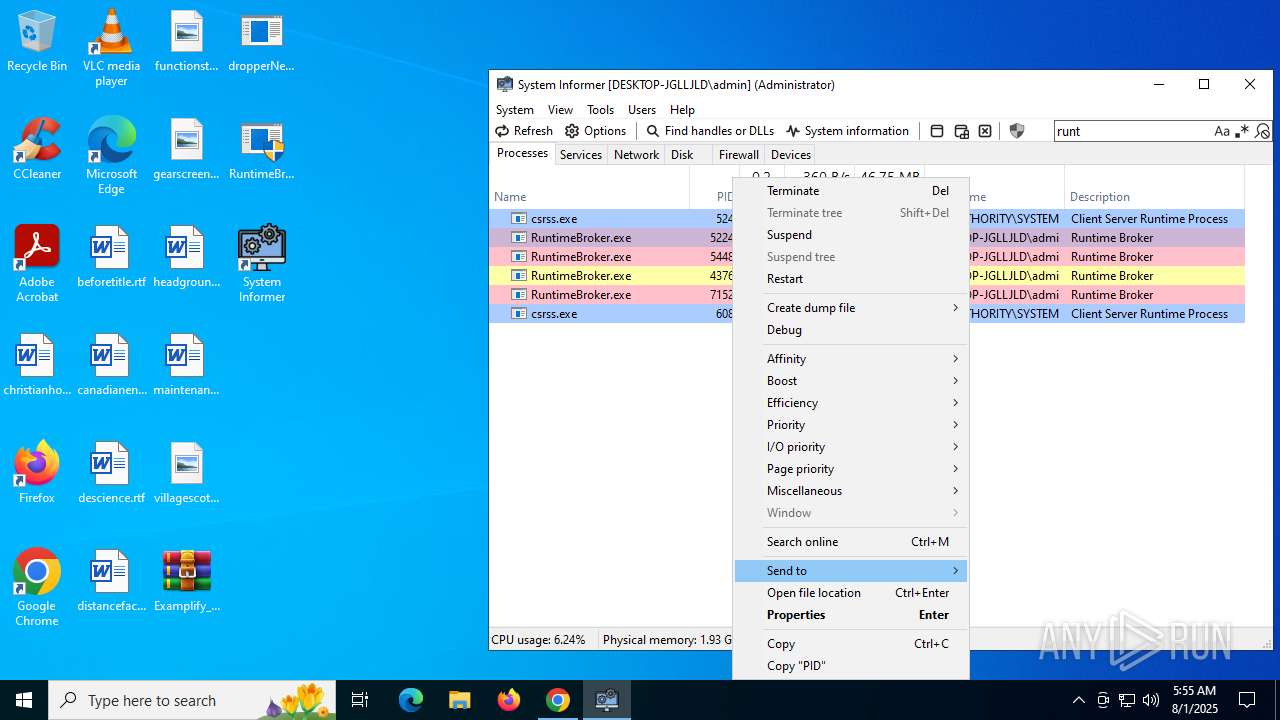This screenshot has width=1280, height=720.
Task: Select the Processes tab
Action: 523,154
